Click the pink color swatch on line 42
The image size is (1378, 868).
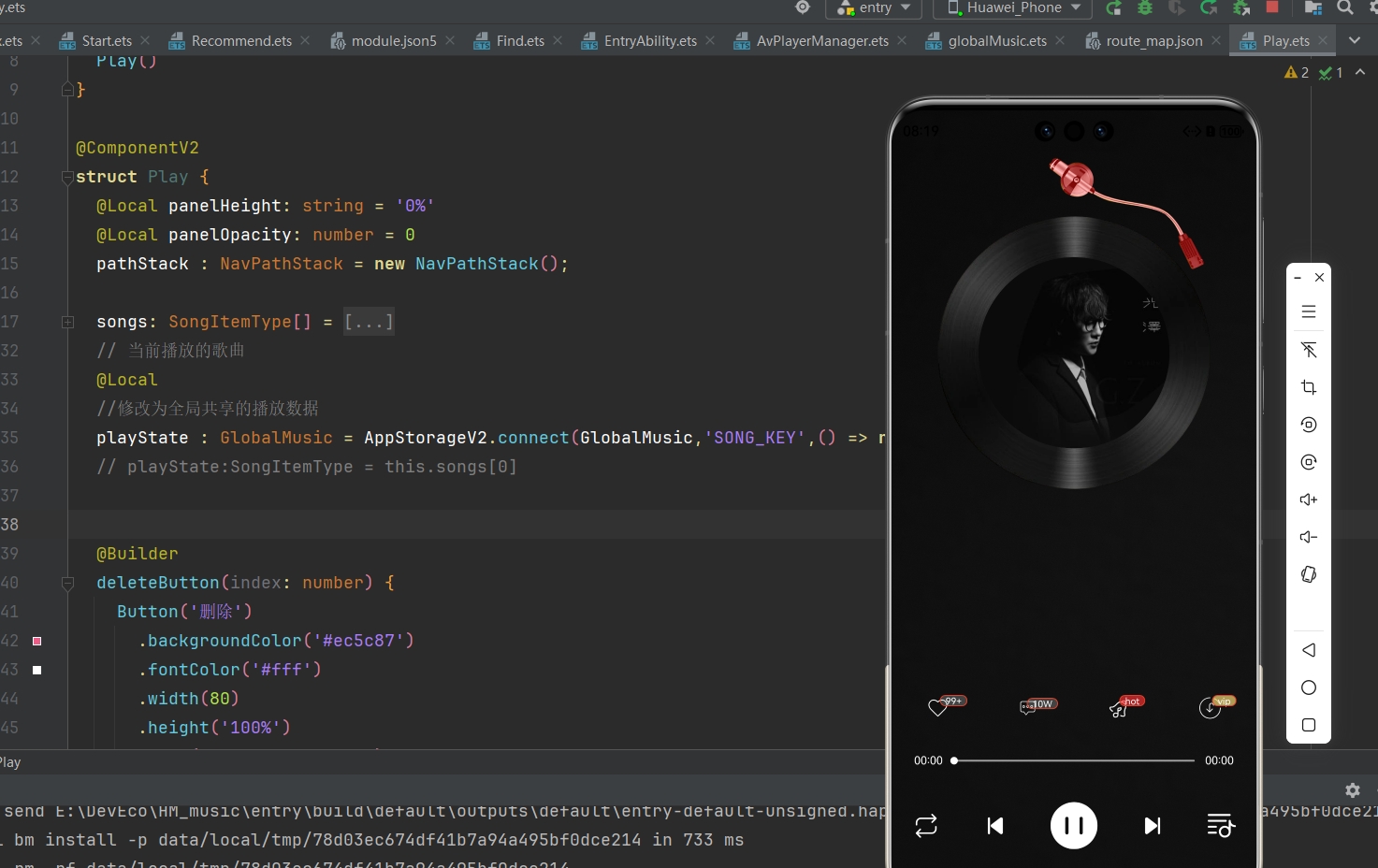point(37,641)
